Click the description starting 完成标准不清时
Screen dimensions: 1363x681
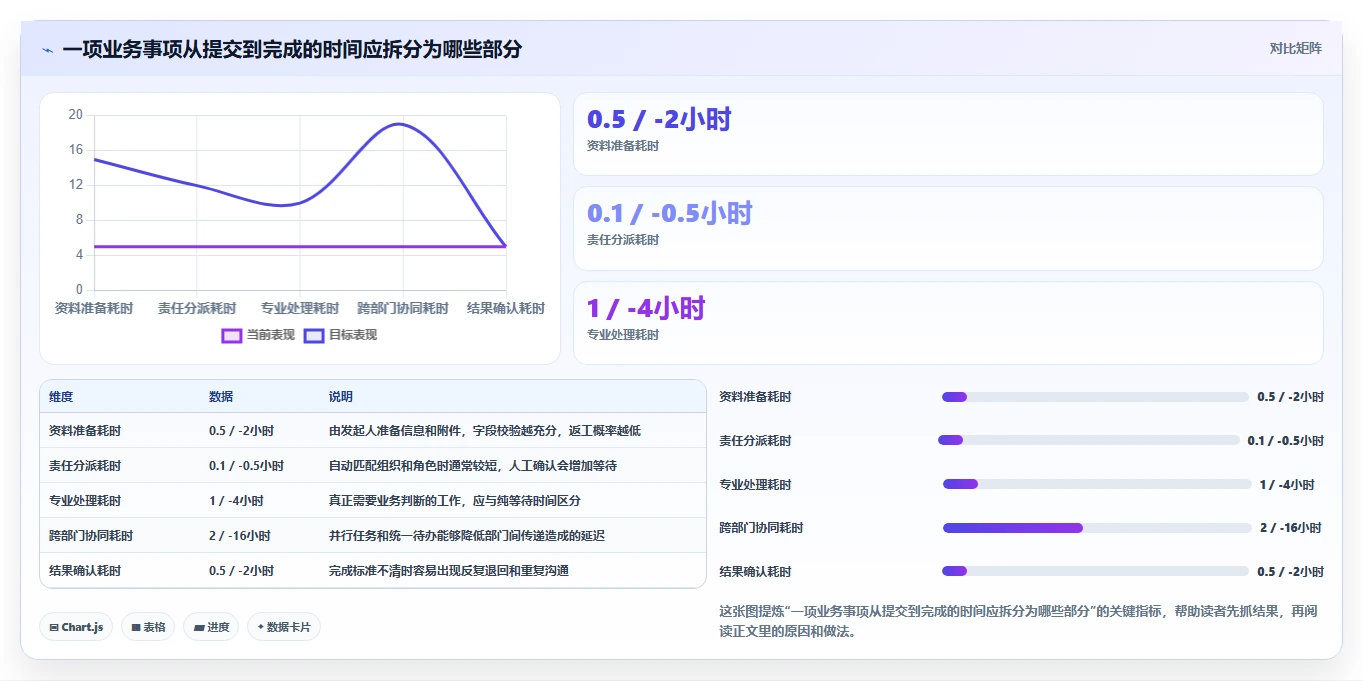click(x=449, y=571)
